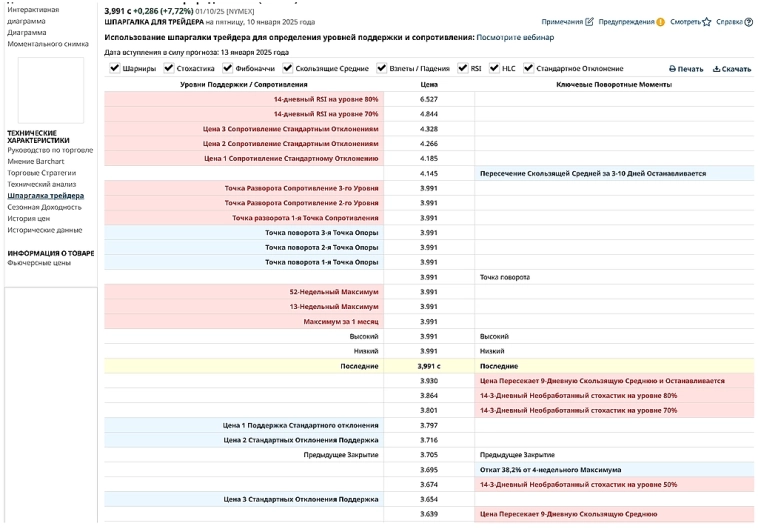Screen dimensions: 758x529
Task: Open История цен sidebar link
Action: [x=28, y=218]
